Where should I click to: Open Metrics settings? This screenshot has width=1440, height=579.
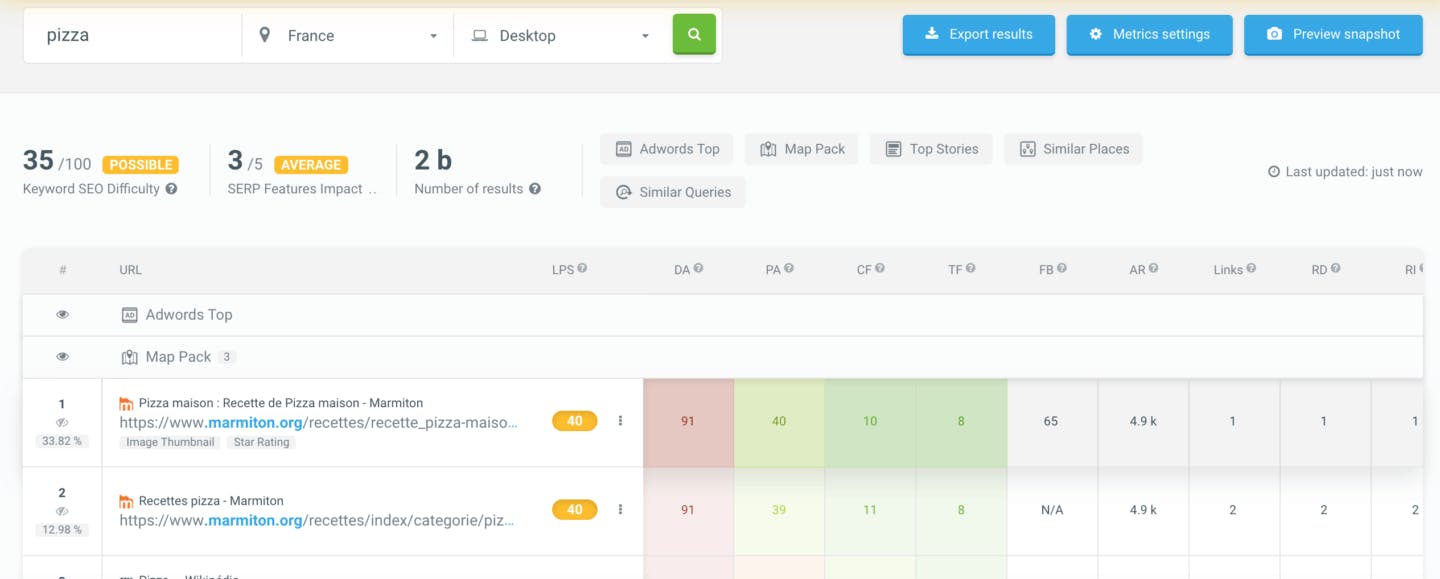[1149, 34]
